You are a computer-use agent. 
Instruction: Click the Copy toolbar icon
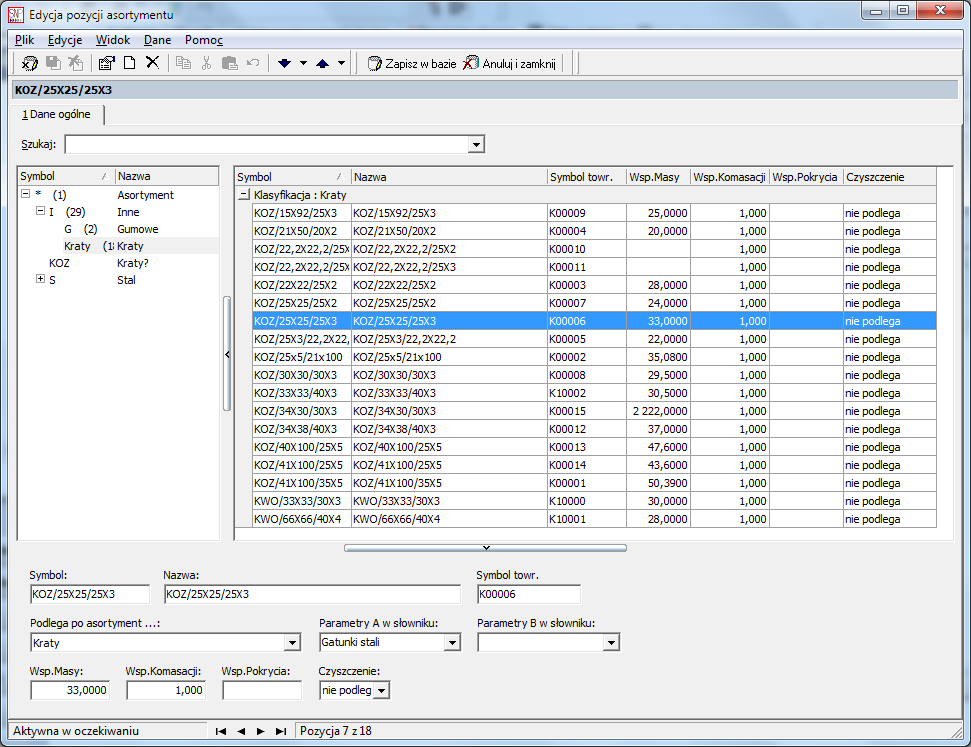183,63
